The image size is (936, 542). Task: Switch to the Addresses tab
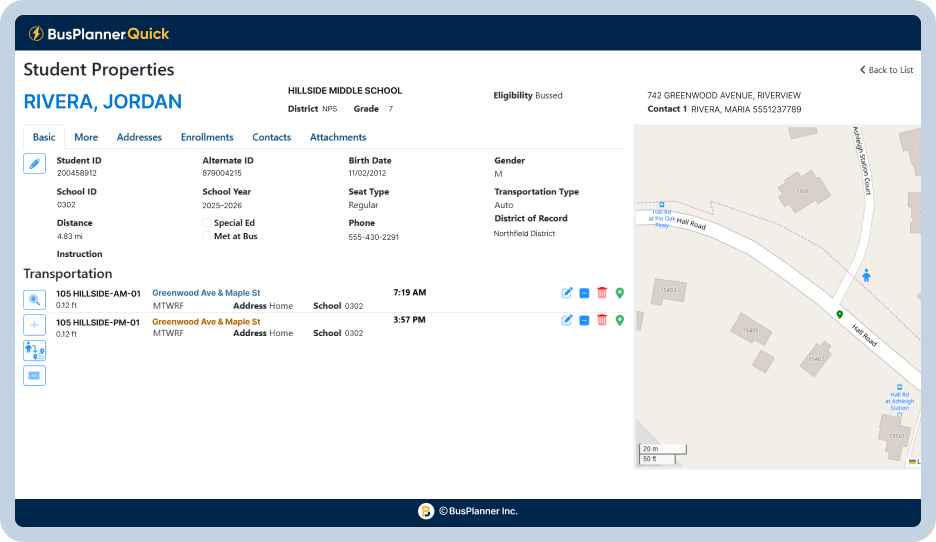[139, 137]
